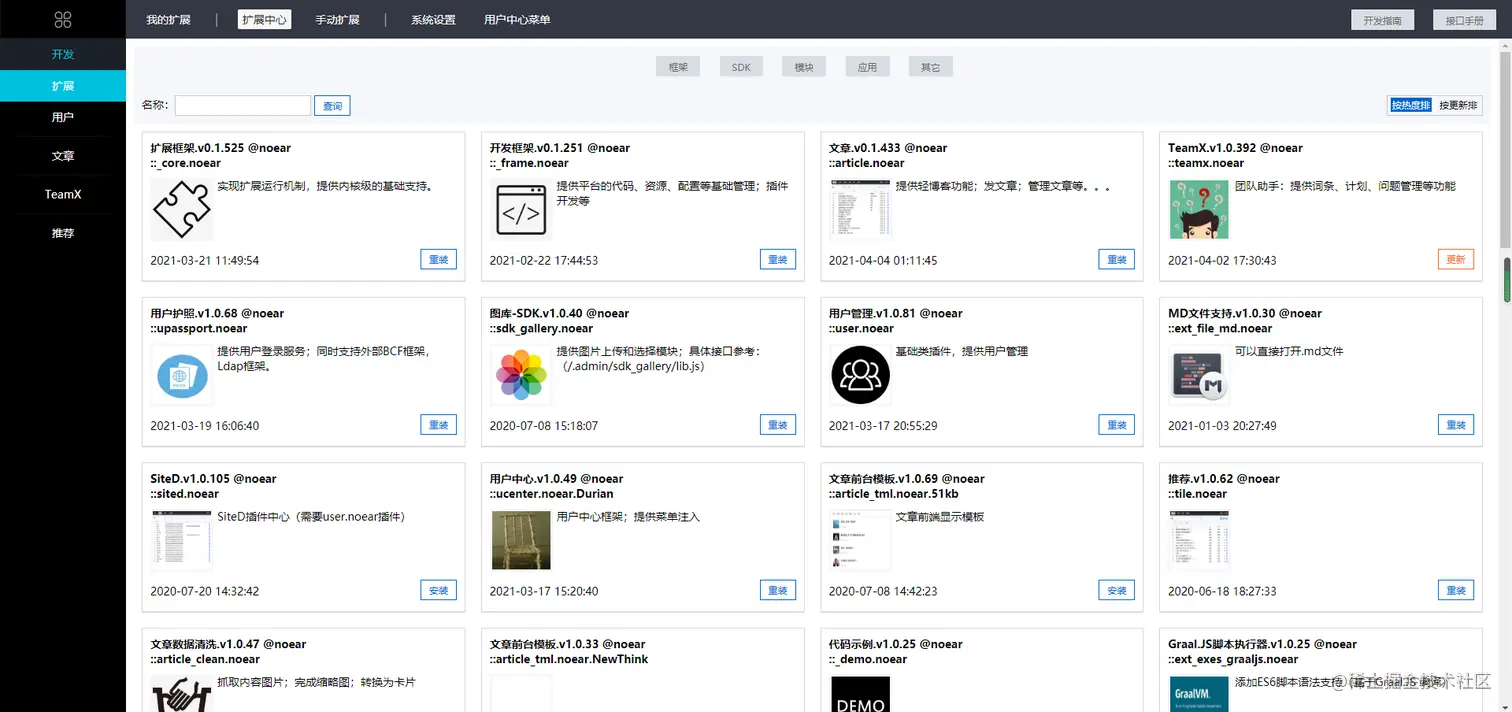Click the colorful flower icon of 图库-SDK
This screenshot has width=1512, height=712.
[520, 375]
